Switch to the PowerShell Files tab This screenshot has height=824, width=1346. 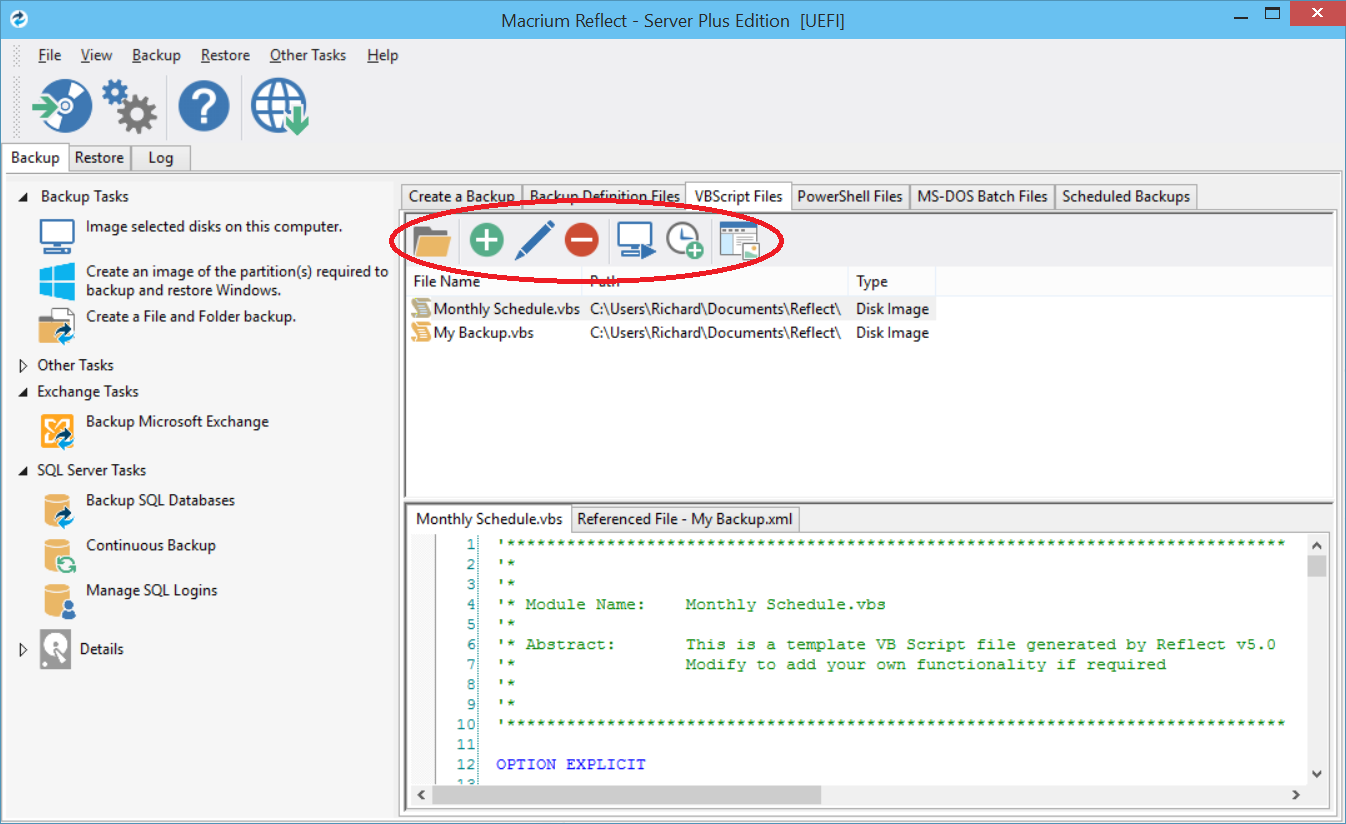[849, 196]
